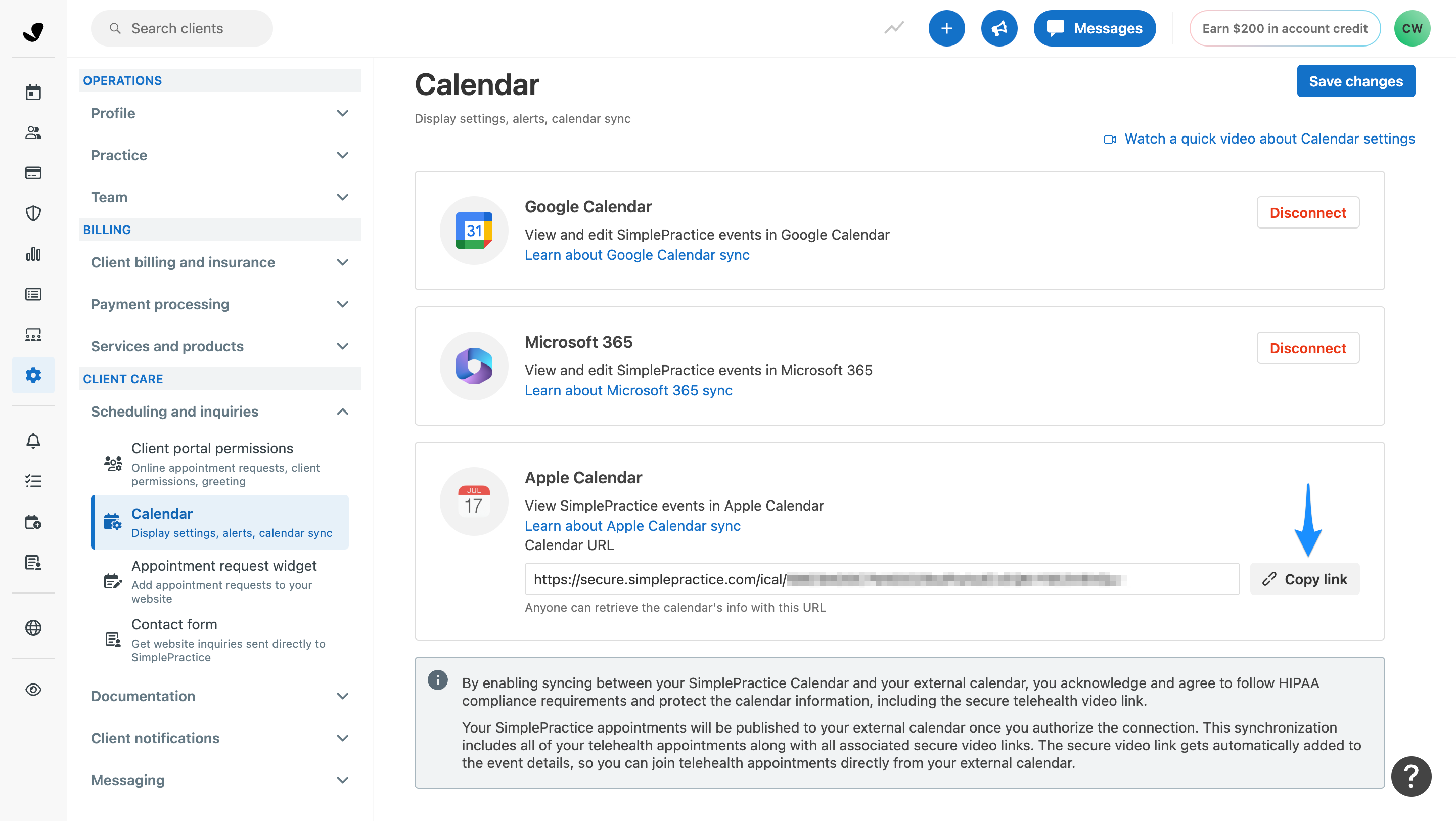Click the Save changes button
The width and height of the screenshot is (1456, 821).
pyautogui.click(x=1356, y=81)
